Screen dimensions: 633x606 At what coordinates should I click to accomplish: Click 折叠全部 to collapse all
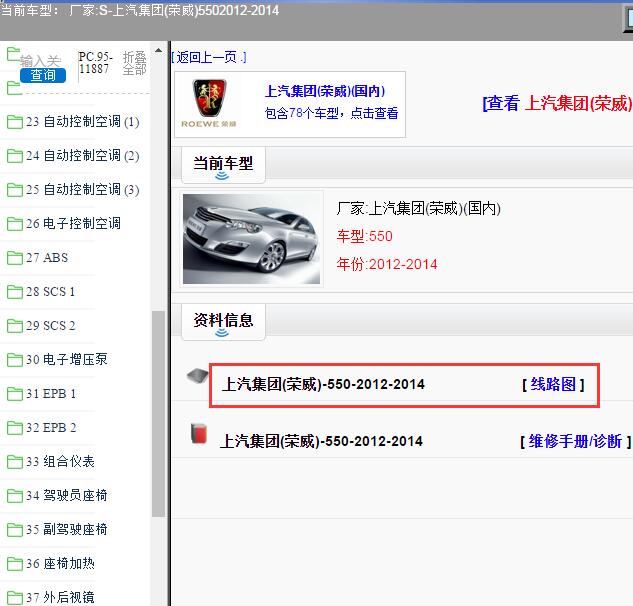[x=134, y=63]
